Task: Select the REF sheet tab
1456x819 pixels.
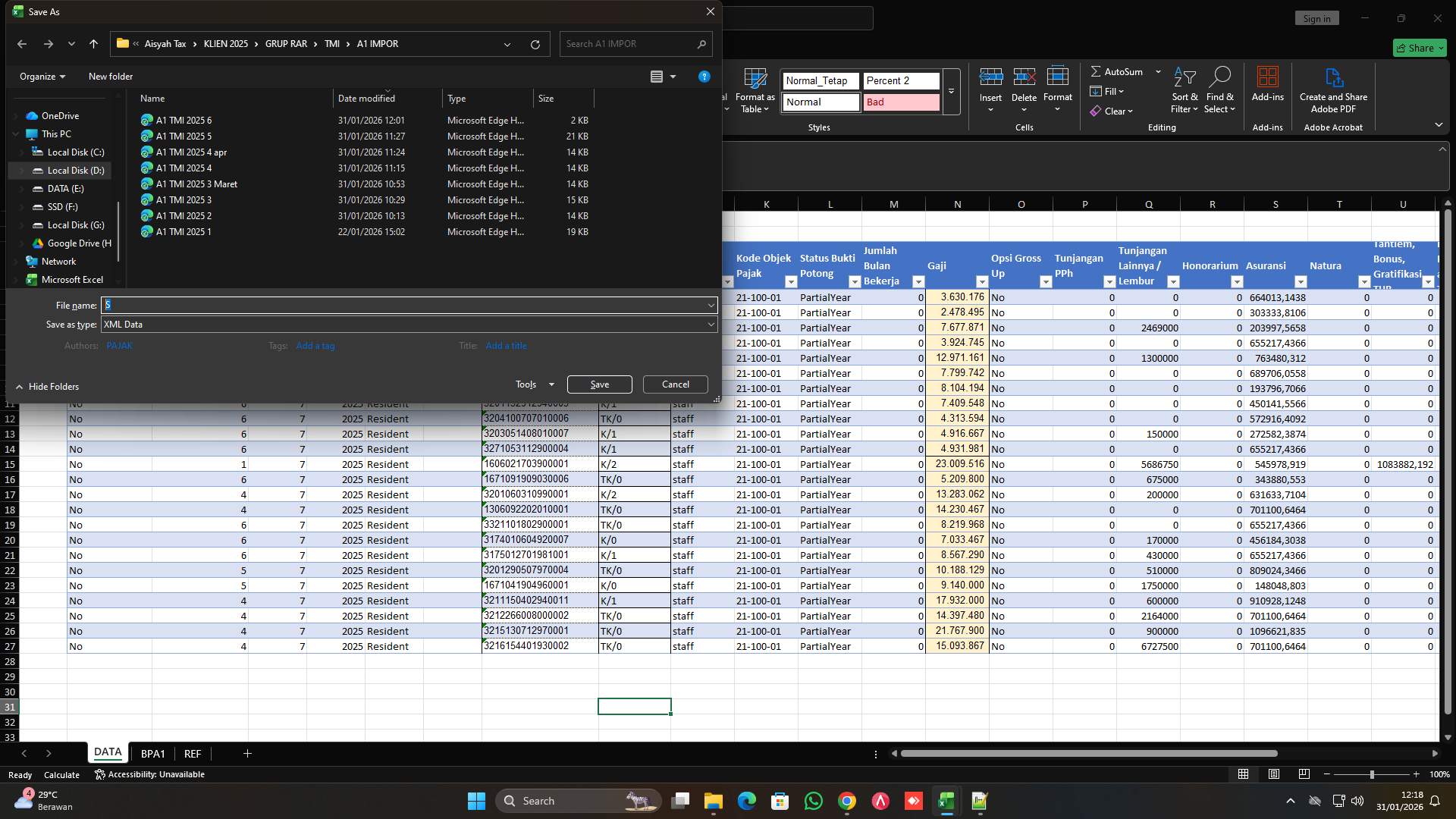Action: (192, 753)
